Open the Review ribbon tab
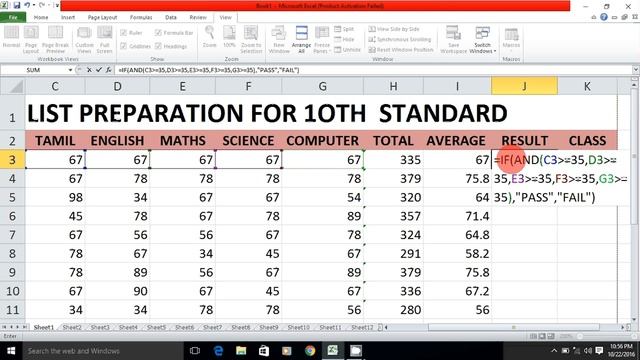 tap(198, 17)
